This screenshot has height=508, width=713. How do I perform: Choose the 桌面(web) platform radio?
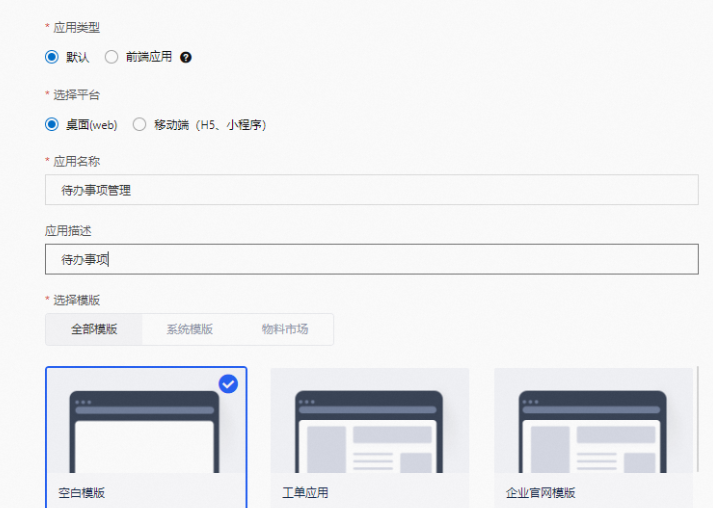[x=52, y=124]
